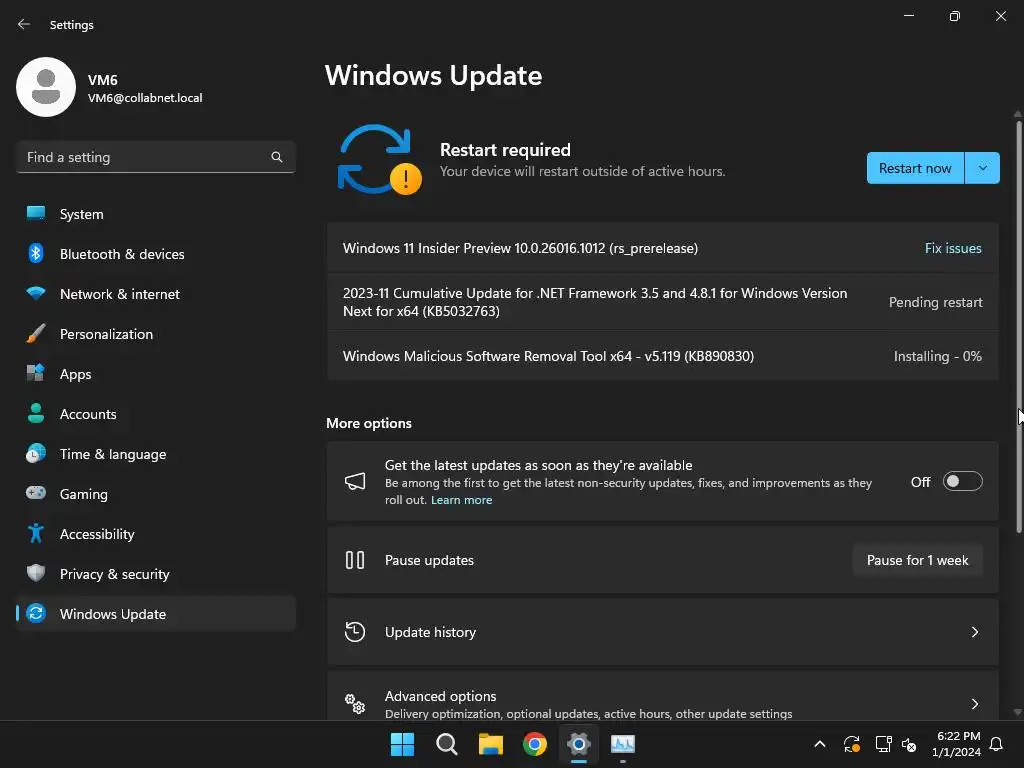The height and width of the screenshot is (768, 1024).
Task: Click the VM6 user avatar picture
Action: tap(46, 87)
